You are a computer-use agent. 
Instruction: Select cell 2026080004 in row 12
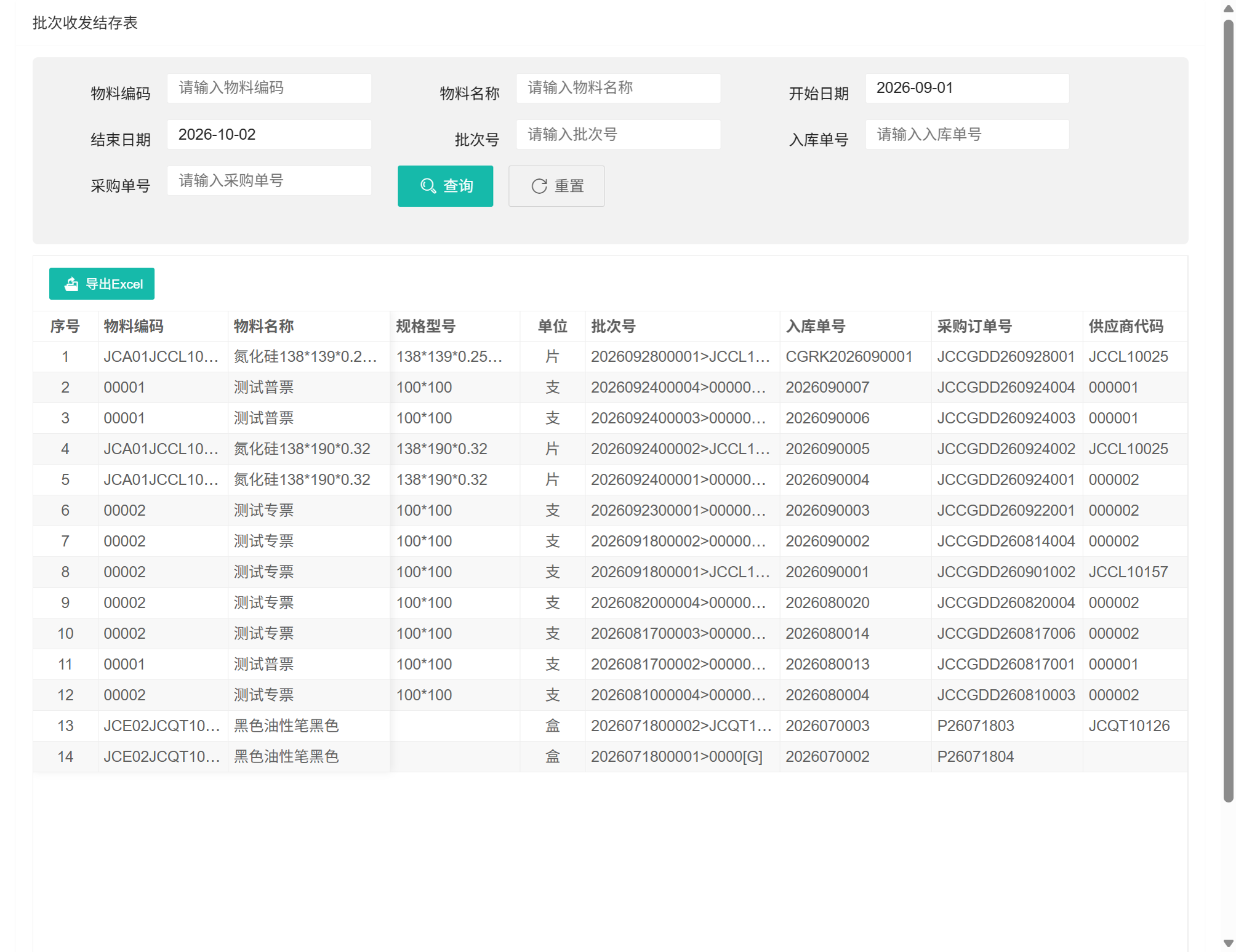click(855, 695)
